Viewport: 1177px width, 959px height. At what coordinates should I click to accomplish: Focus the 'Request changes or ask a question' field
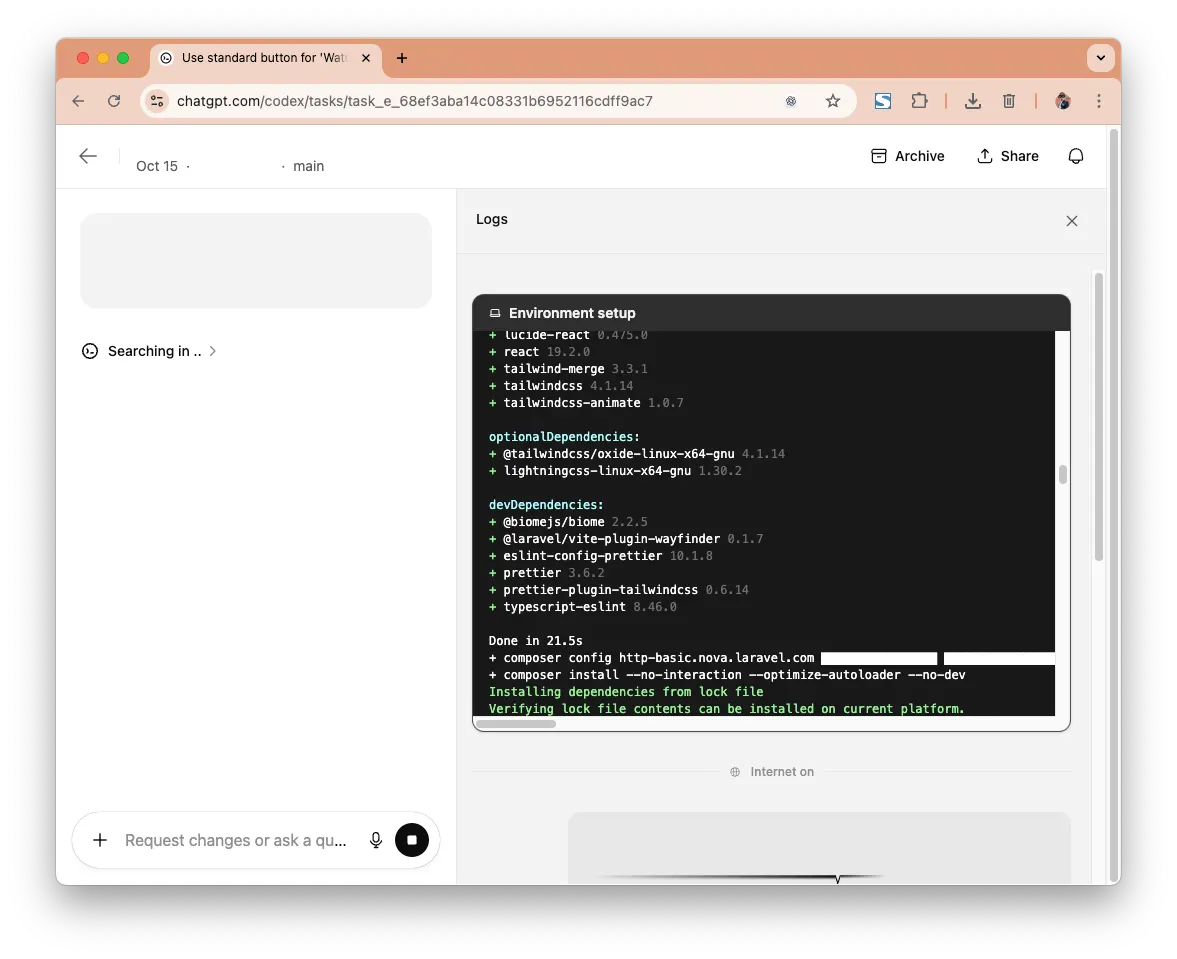pyautogui.click(x=236, y=840)
